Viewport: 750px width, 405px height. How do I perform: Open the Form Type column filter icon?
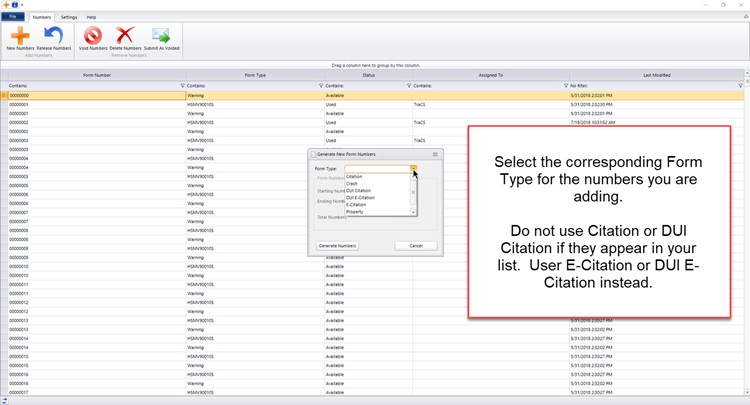320,86
